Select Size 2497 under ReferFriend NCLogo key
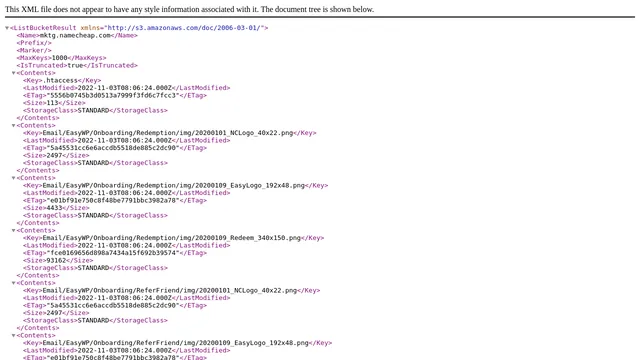The height and width of the screenshot is (360, 640). click(x=54, y=313)
